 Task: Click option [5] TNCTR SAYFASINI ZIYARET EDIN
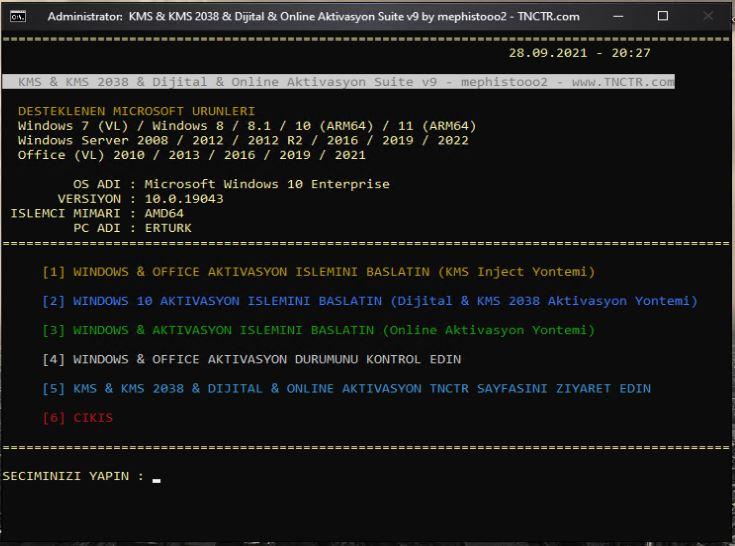coord(346,389)
